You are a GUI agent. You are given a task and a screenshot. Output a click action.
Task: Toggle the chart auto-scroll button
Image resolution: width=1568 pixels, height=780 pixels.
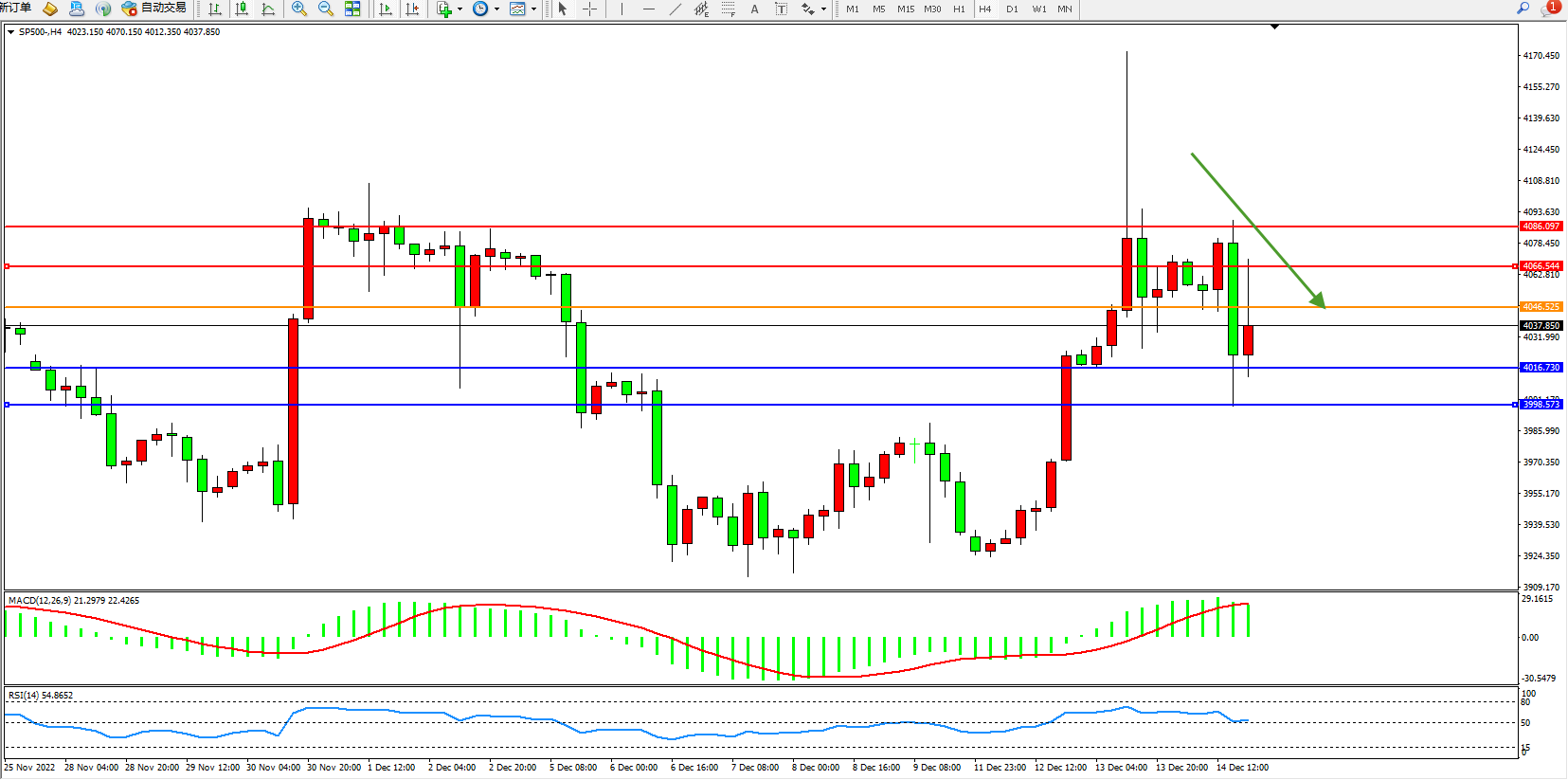[x=386, y=9]
